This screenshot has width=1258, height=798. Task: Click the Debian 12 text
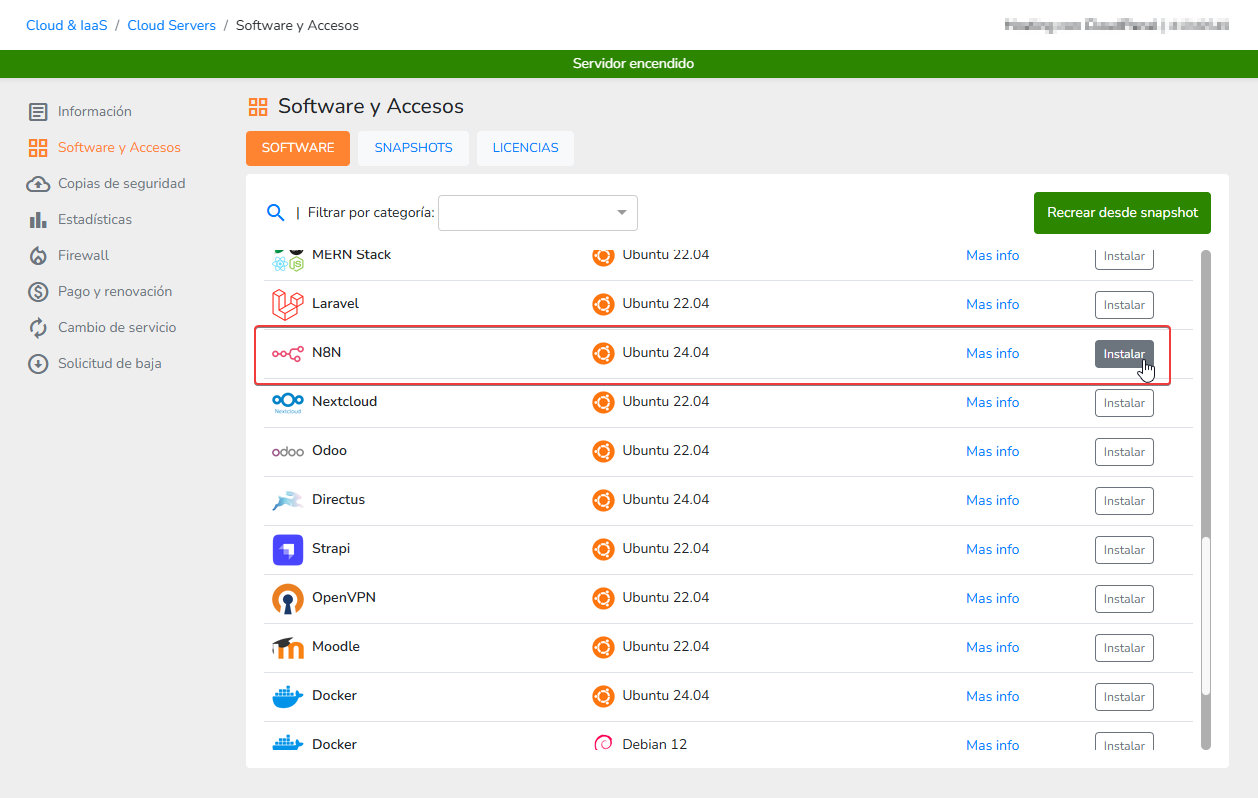655,745
